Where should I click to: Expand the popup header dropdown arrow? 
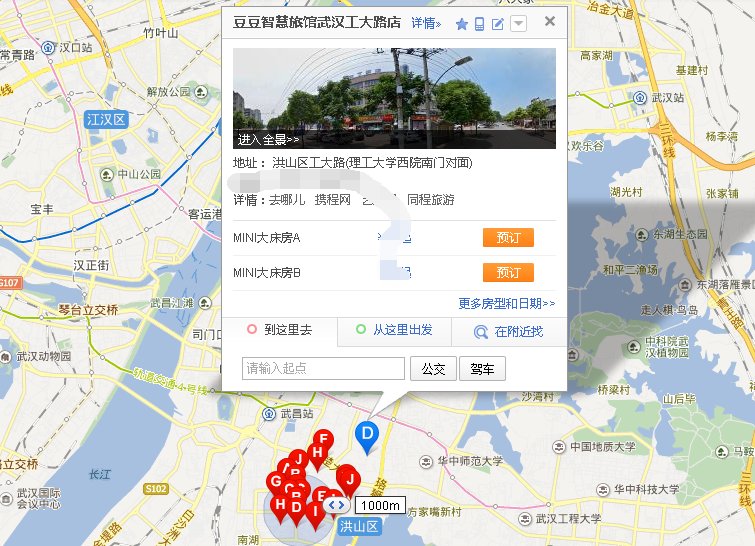click(x=518, y=23)
